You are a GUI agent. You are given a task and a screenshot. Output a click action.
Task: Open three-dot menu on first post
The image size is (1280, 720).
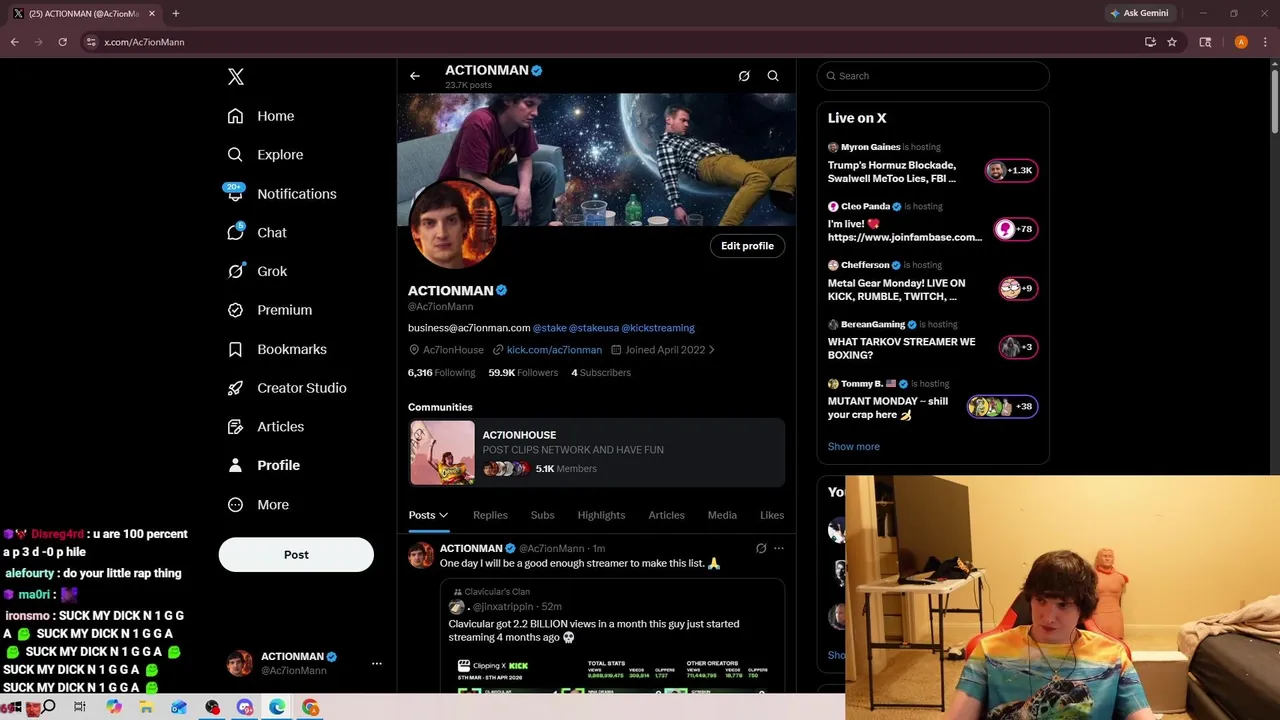click(x=779, y=548)
